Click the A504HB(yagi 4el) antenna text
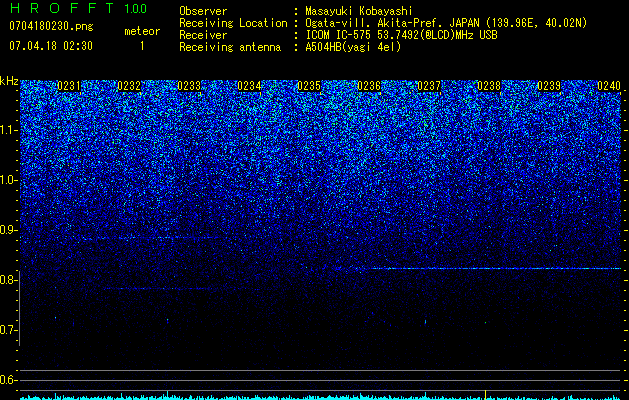This screenshot has height=400, width=629. pos(353,47)
